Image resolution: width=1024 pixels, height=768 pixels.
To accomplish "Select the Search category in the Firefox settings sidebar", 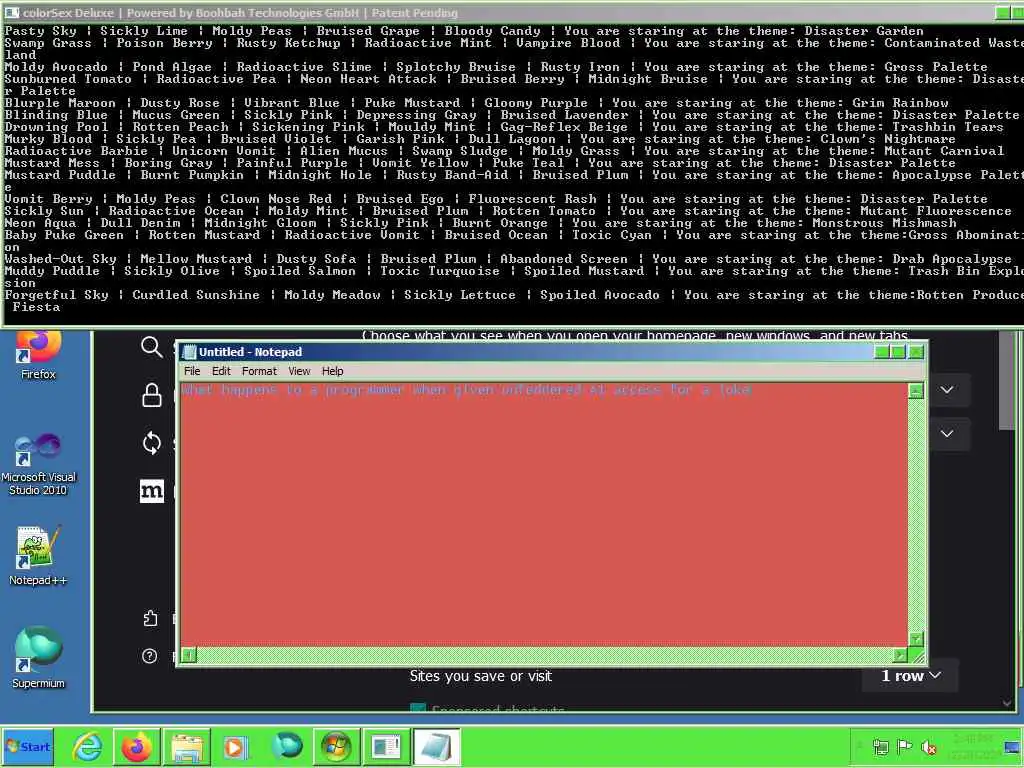I will point(152,347).
